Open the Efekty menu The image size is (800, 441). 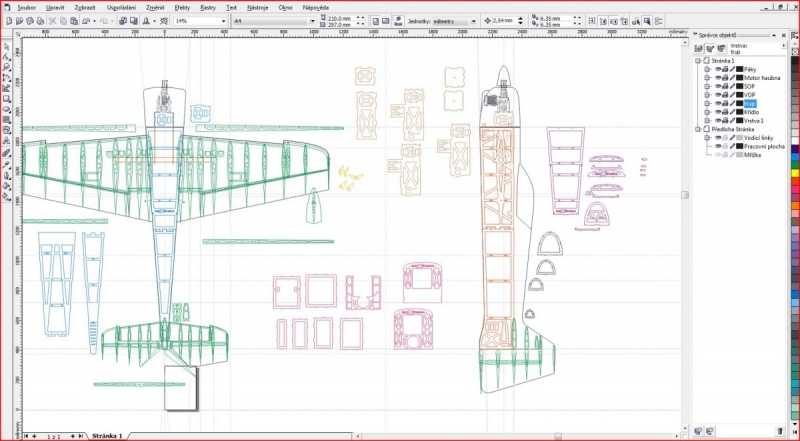182,7
